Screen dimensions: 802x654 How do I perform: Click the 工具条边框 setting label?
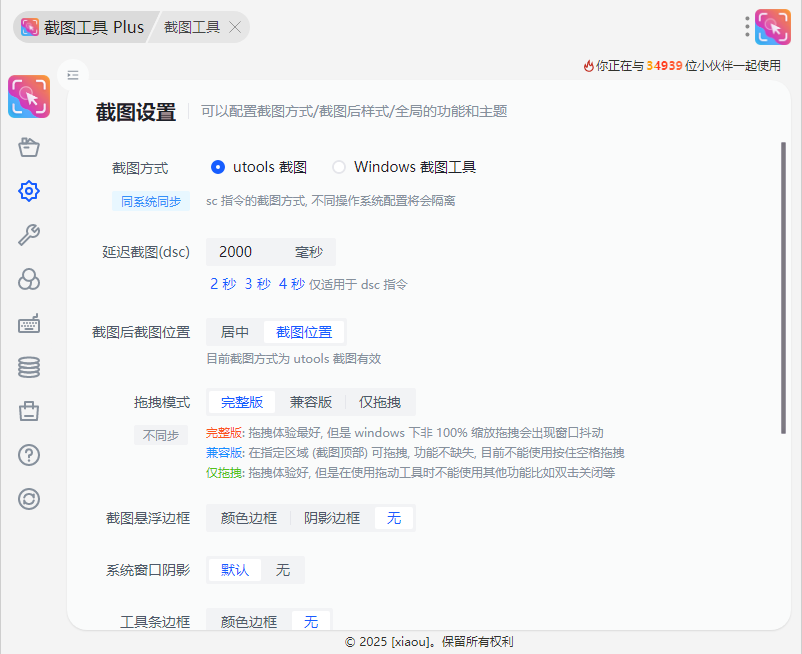tap(155, 622)
